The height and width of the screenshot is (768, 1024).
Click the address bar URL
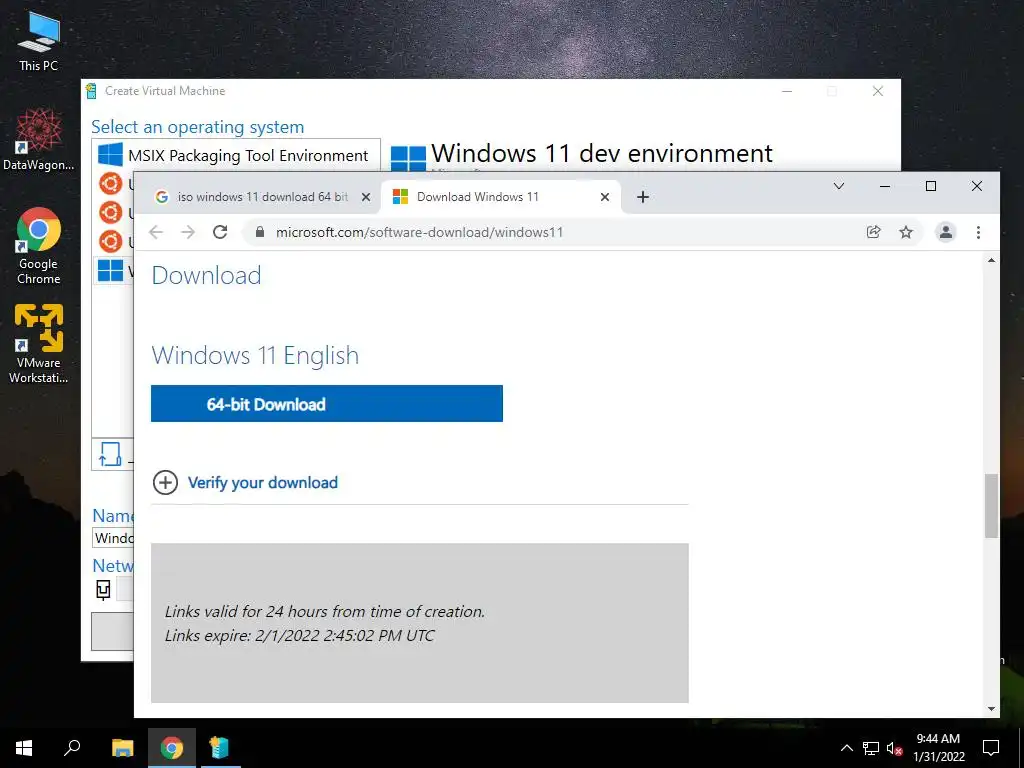[419, 232]
